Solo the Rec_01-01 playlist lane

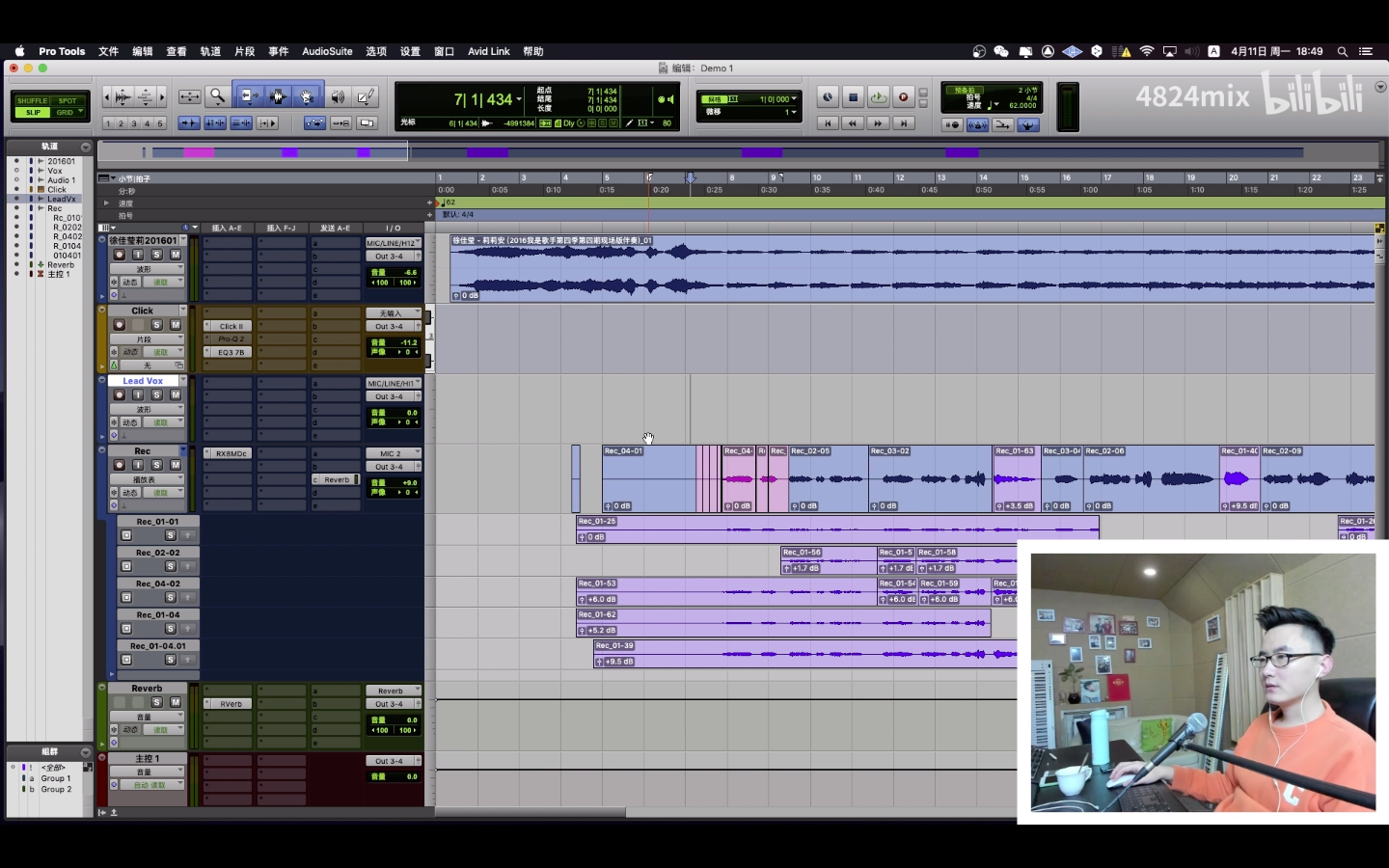click(171, 535)
